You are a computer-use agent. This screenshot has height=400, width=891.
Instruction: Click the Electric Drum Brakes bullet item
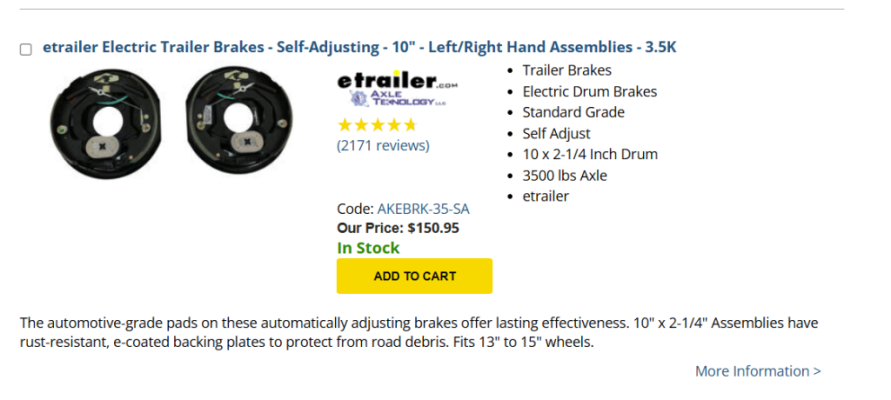click(x=590, y=91)
